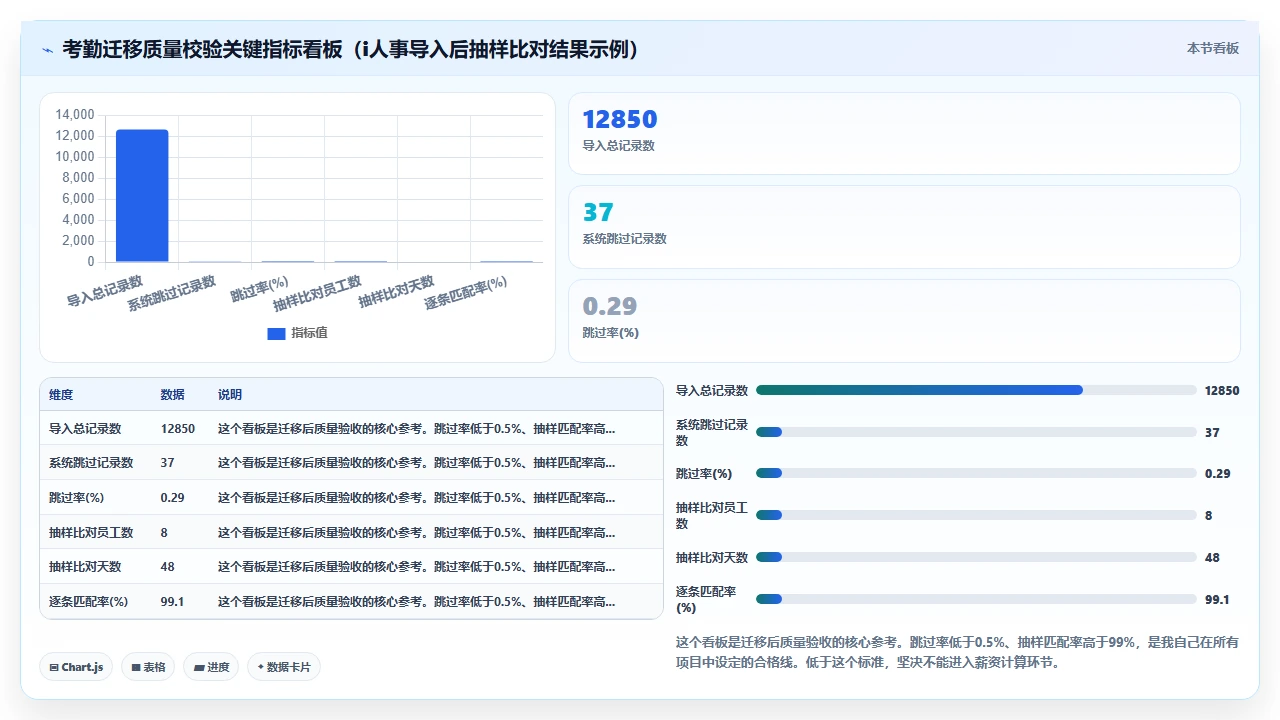Click the 导入总记录数 progress bar
Screen dimensions: 1280x720
point(976,390)
